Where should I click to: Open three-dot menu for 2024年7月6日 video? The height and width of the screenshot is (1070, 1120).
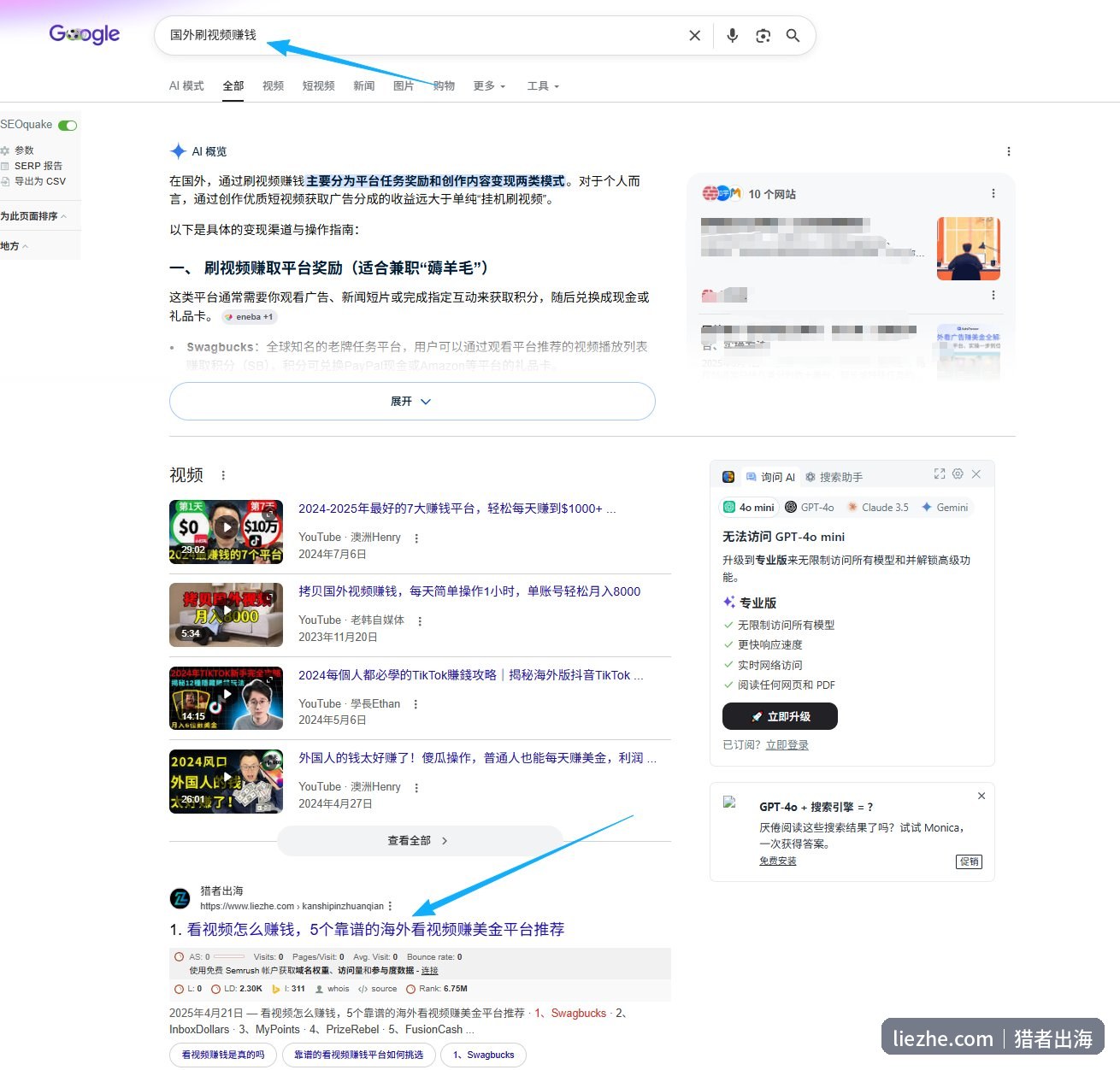416,538
